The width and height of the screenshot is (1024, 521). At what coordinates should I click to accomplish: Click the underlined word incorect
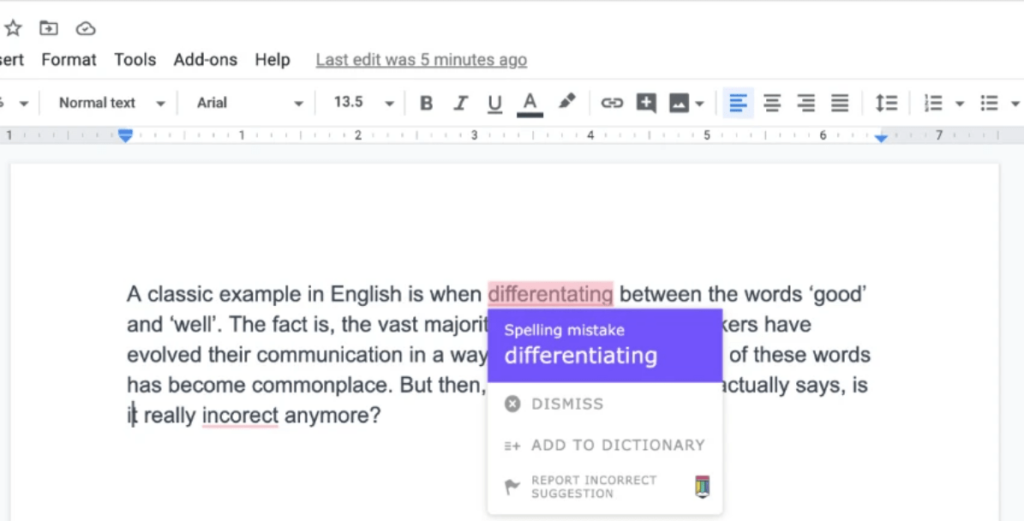click(240, 415)
